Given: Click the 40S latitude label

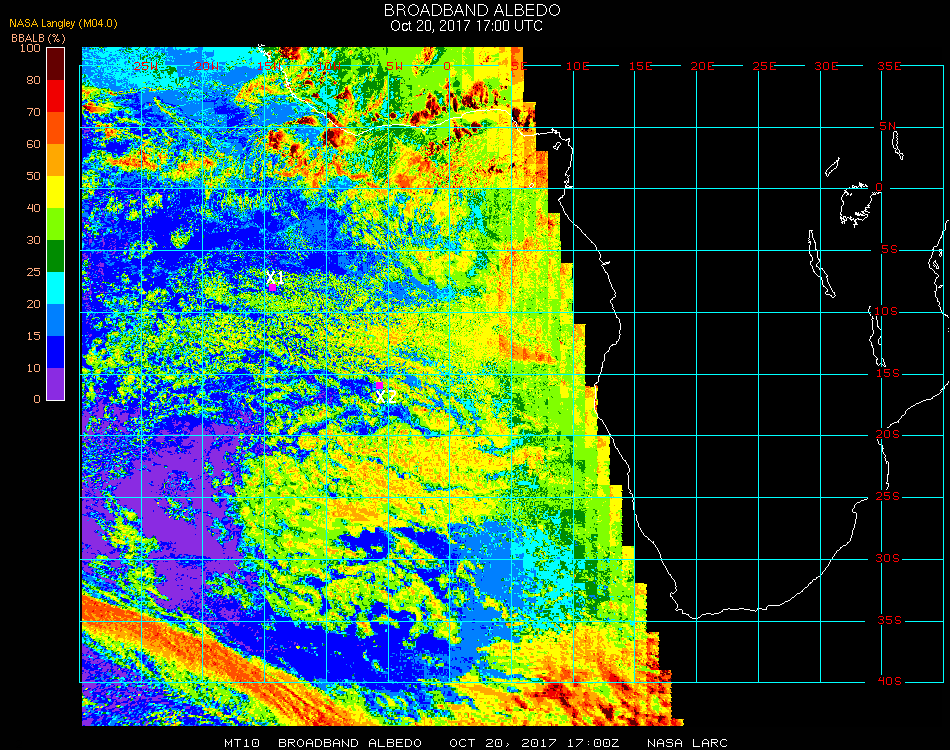Looking at the screenshot, I should tap(889, 682).
